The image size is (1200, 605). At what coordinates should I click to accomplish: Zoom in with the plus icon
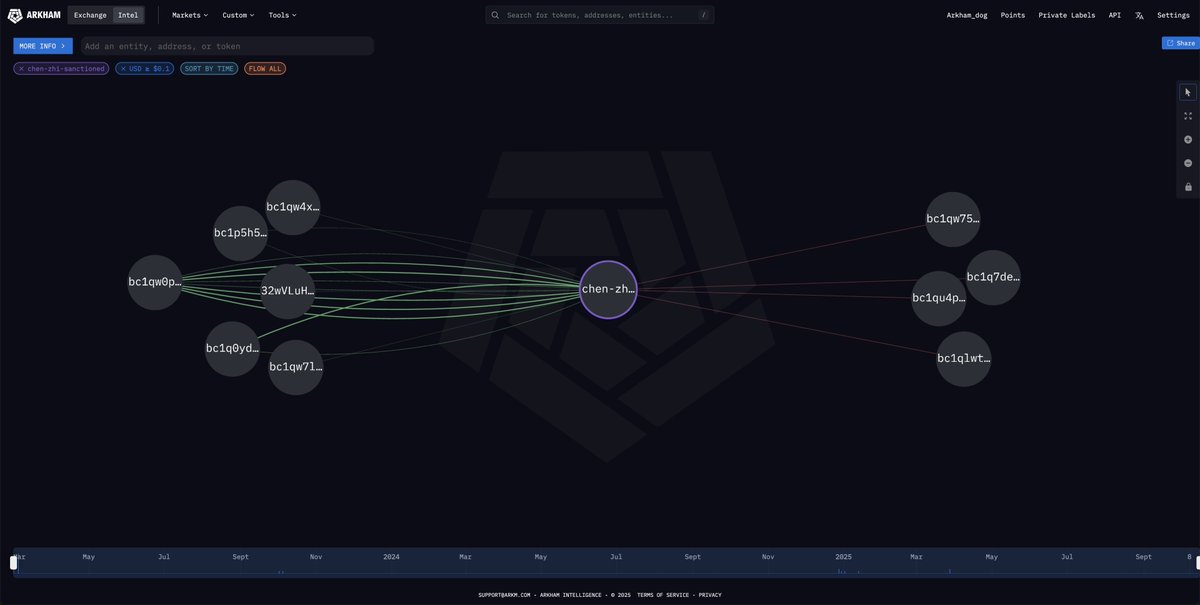(1188, 139)
